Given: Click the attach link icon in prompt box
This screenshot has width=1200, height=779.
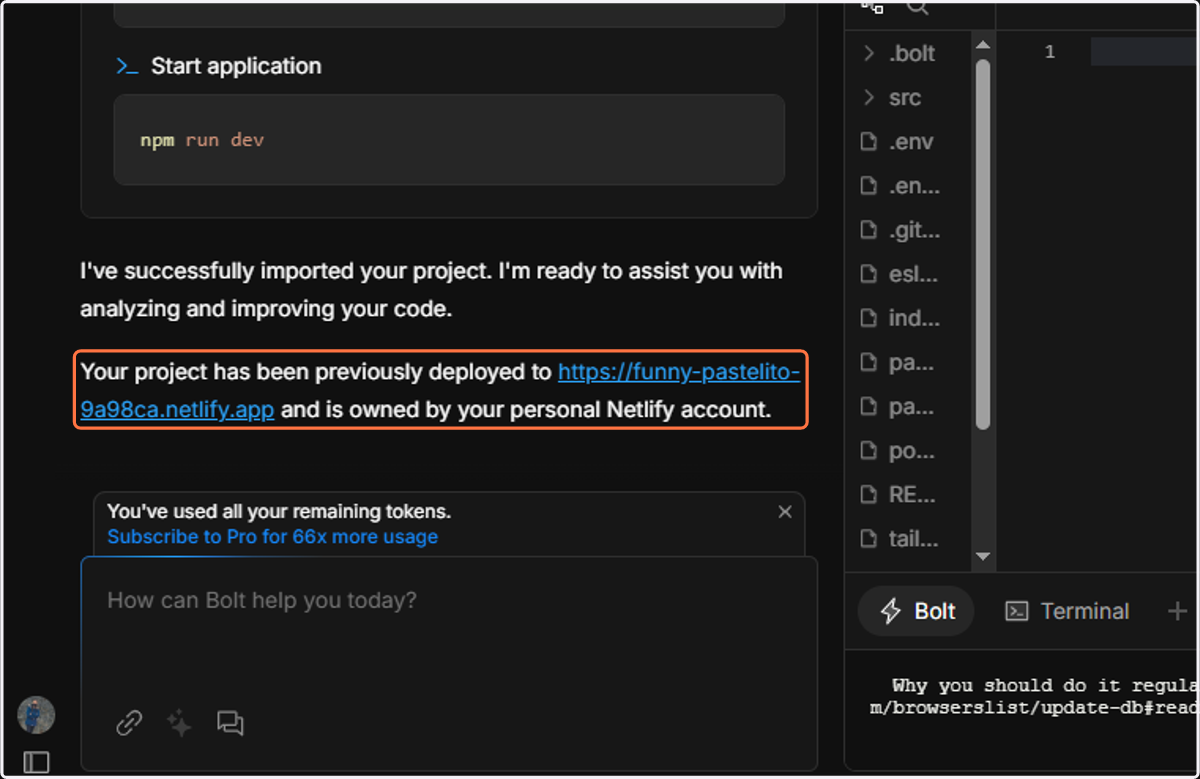Looking at the screenshot, I should [x=129, y=723].
